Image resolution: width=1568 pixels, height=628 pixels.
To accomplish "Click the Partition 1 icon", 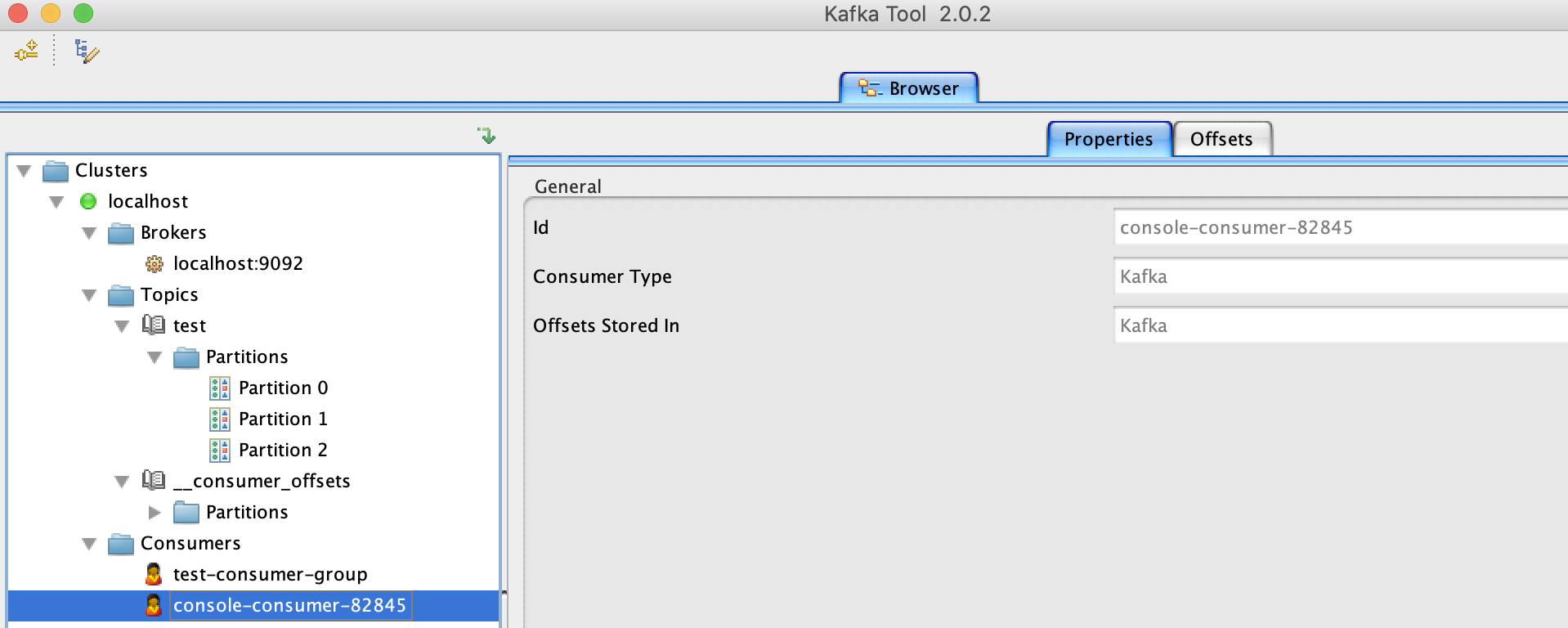I will click(x=220, y=419).
